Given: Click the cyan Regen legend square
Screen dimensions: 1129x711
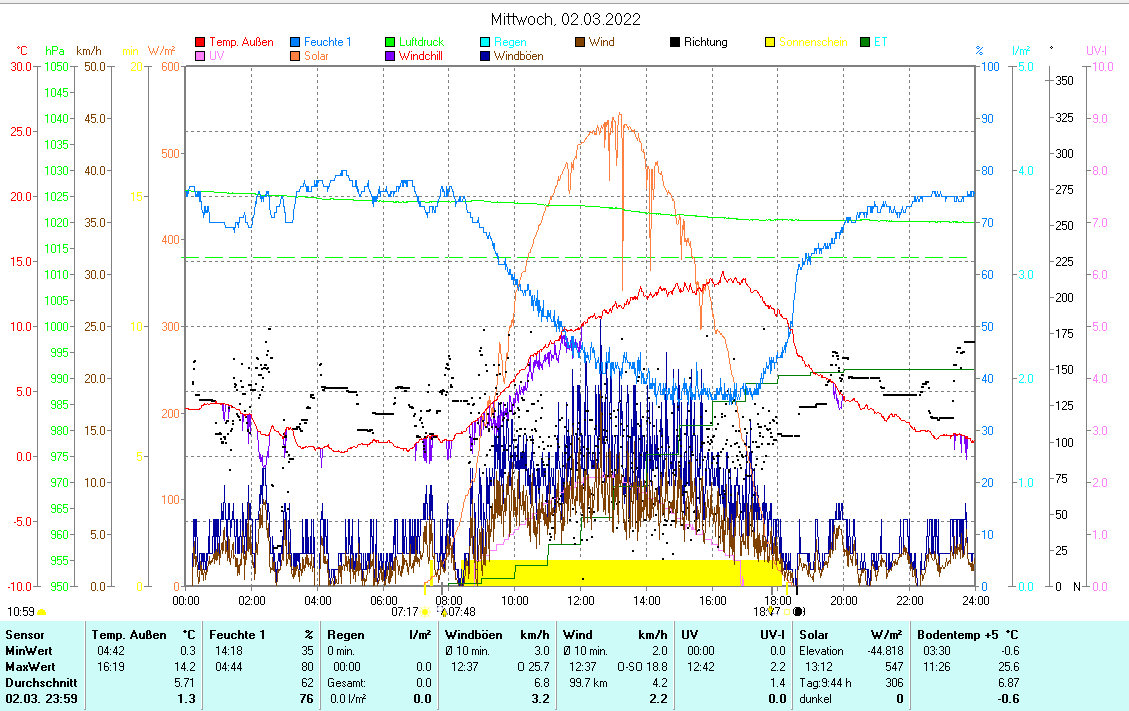Looking at the screenshot, I should pyautogui.click(x=485, y=42).
